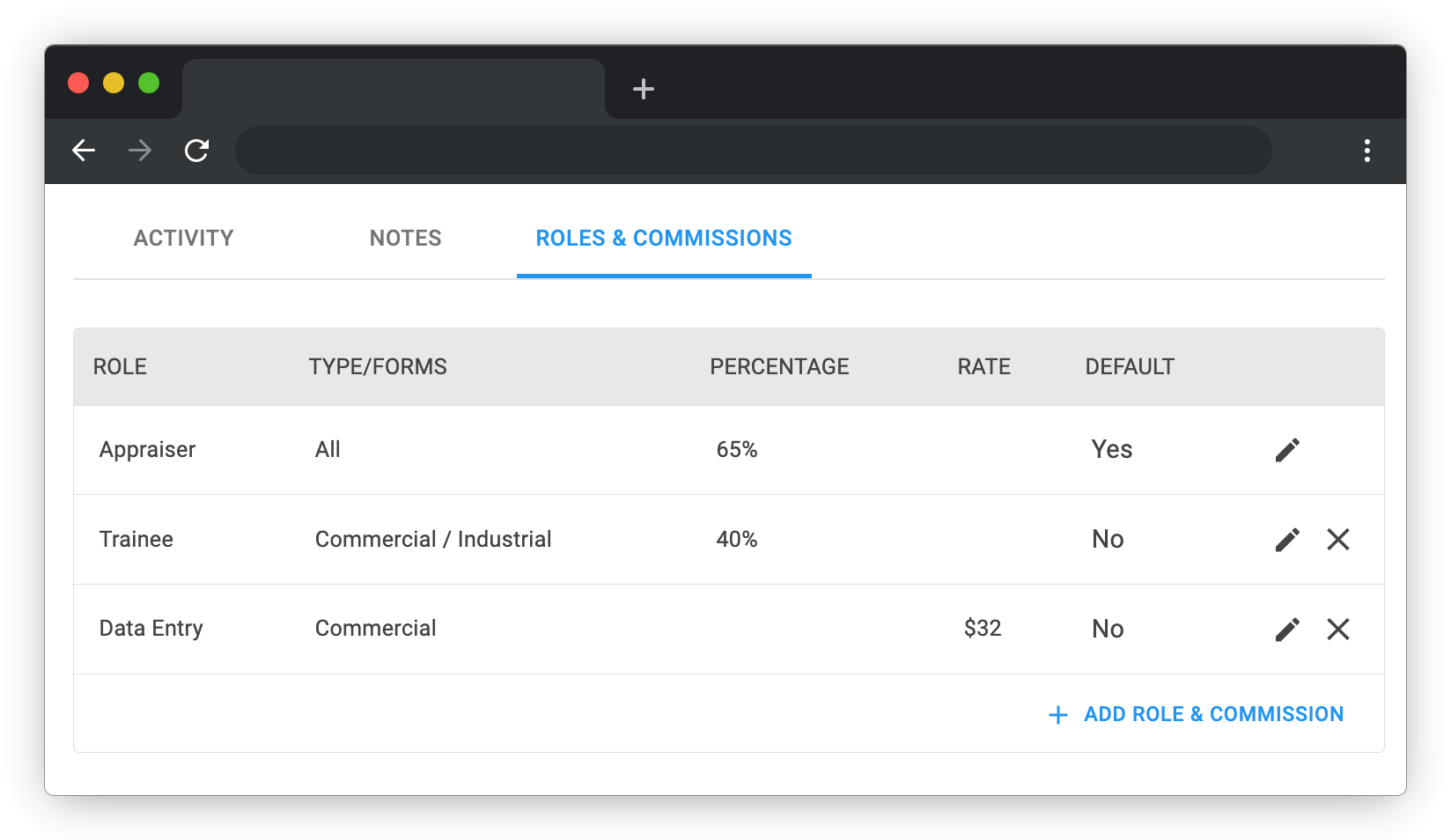Open the NOTES tab
Image resolution: width=1451 pixels, height=840 pixels.
(405, 238)
